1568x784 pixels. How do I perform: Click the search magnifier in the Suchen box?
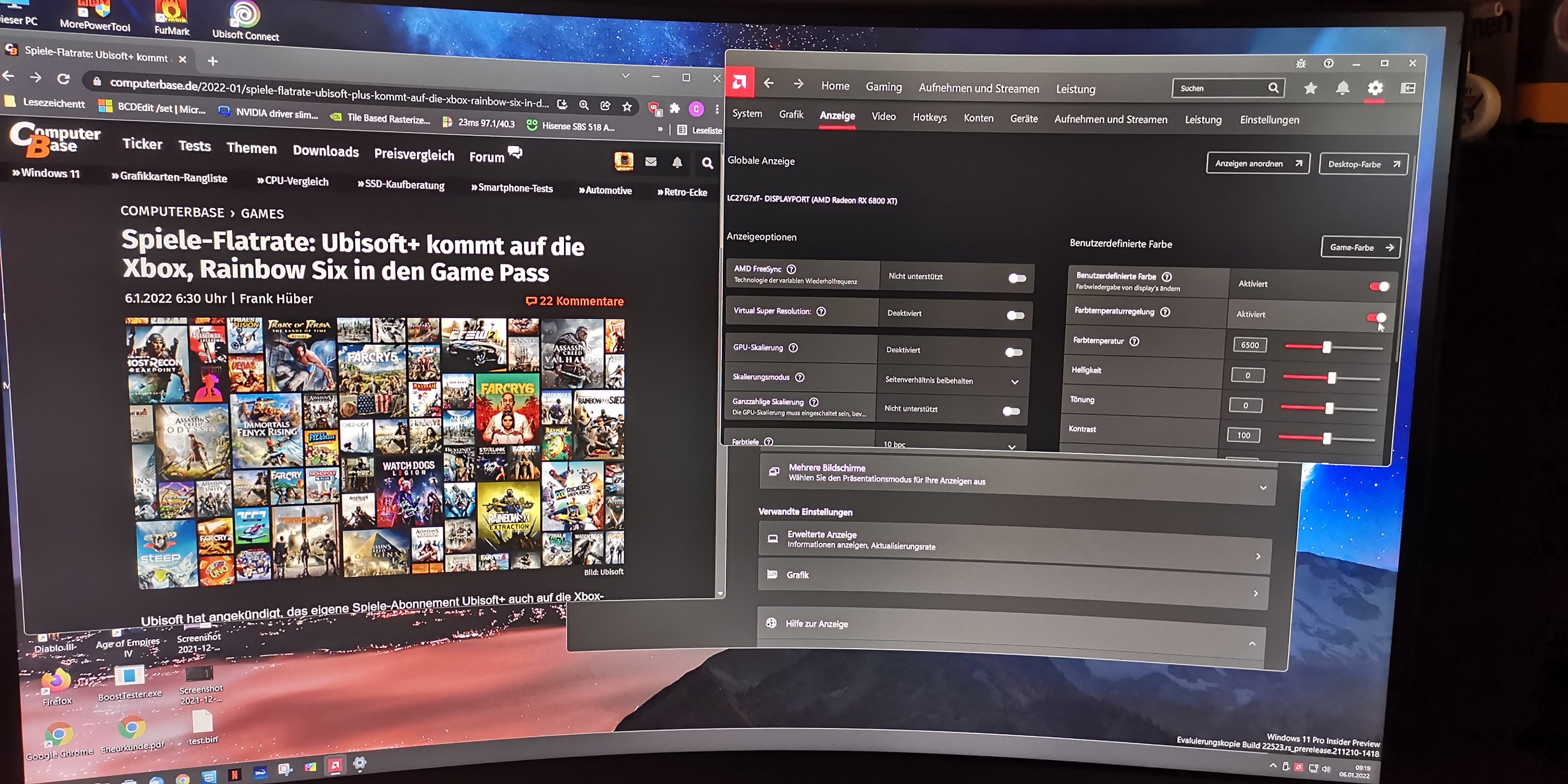(1274, 88)
